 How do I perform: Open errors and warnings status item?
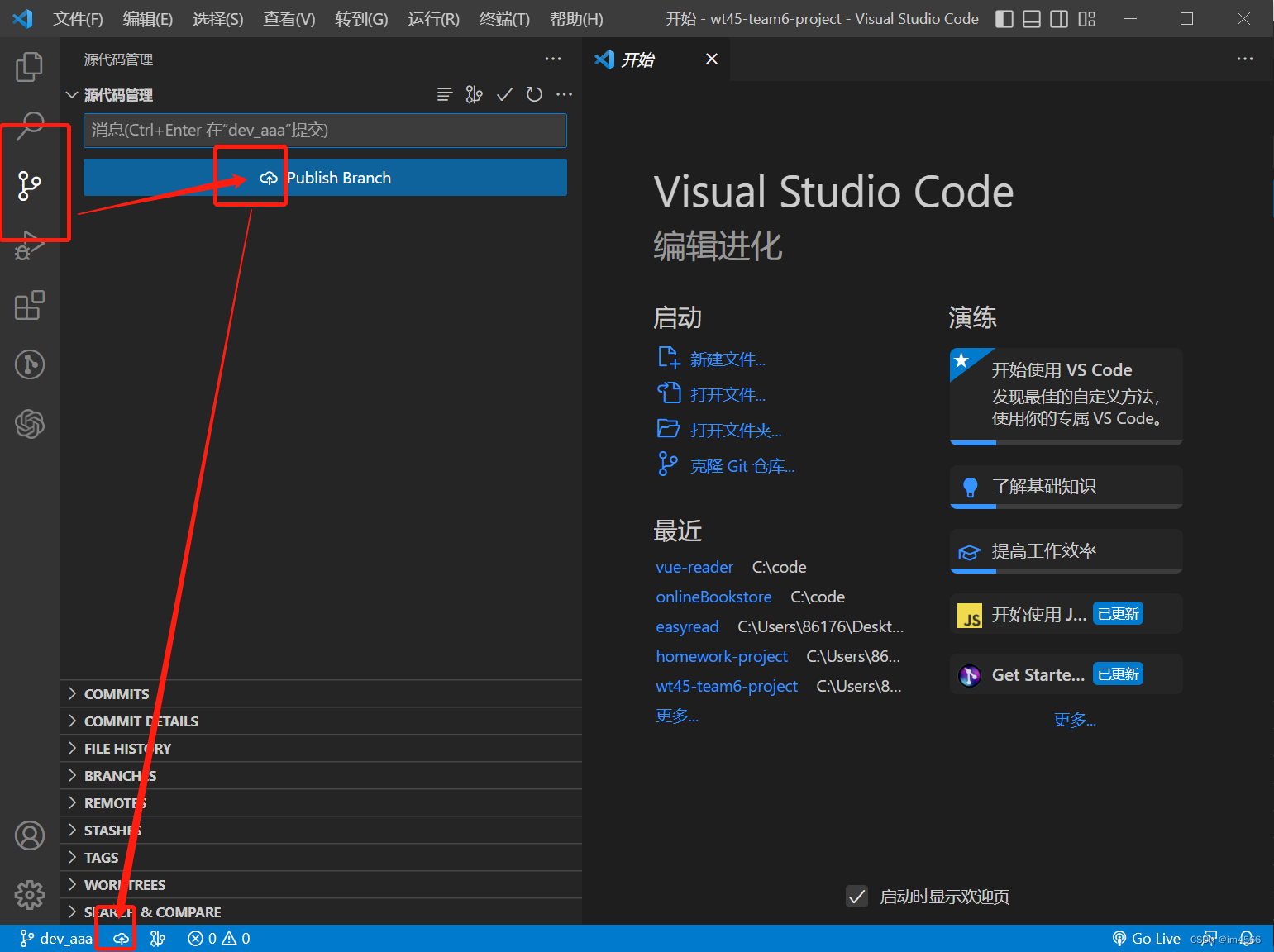point(219,939)
